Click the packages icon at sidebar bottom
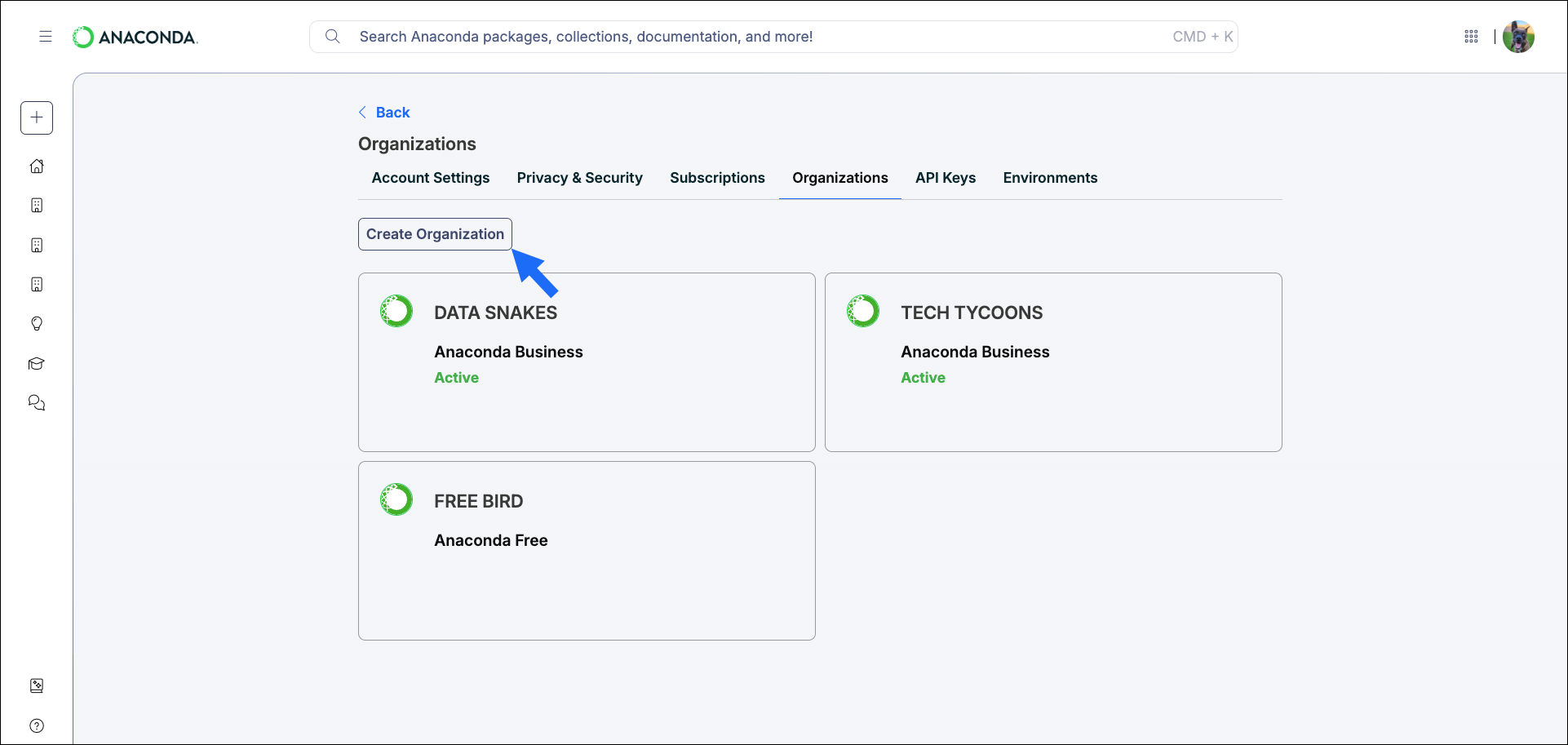The width and height of the screenshot is (1568, 745). tap(37, 685)
